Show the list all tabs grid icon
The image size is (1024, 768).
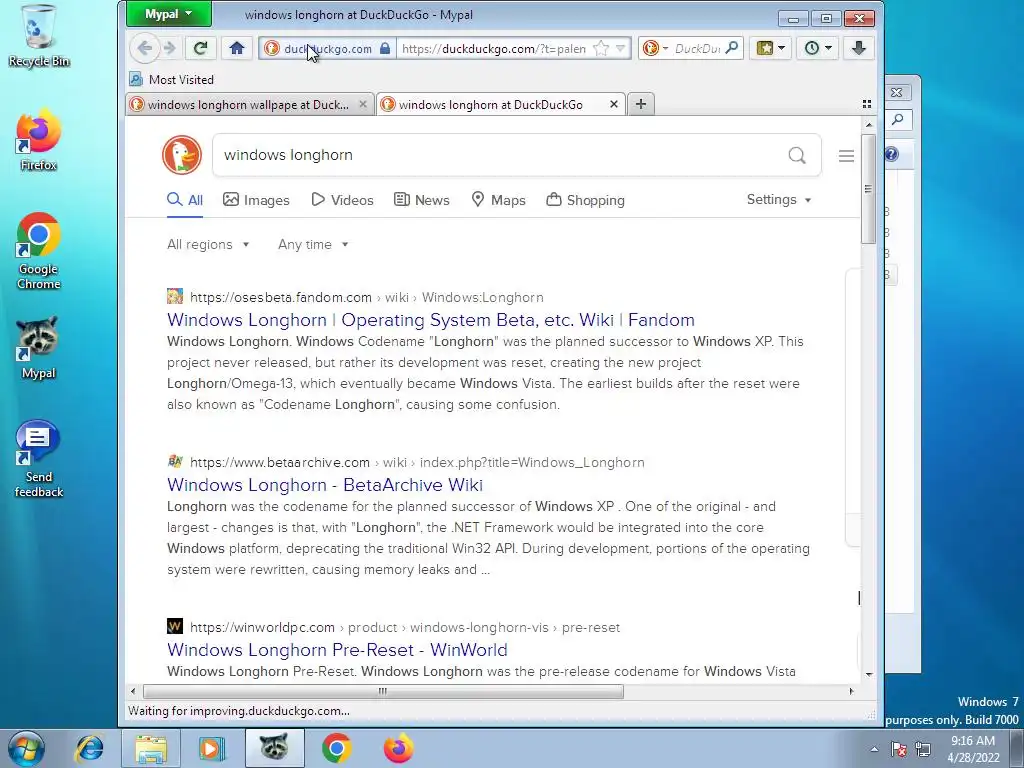[x=867, y=104]
